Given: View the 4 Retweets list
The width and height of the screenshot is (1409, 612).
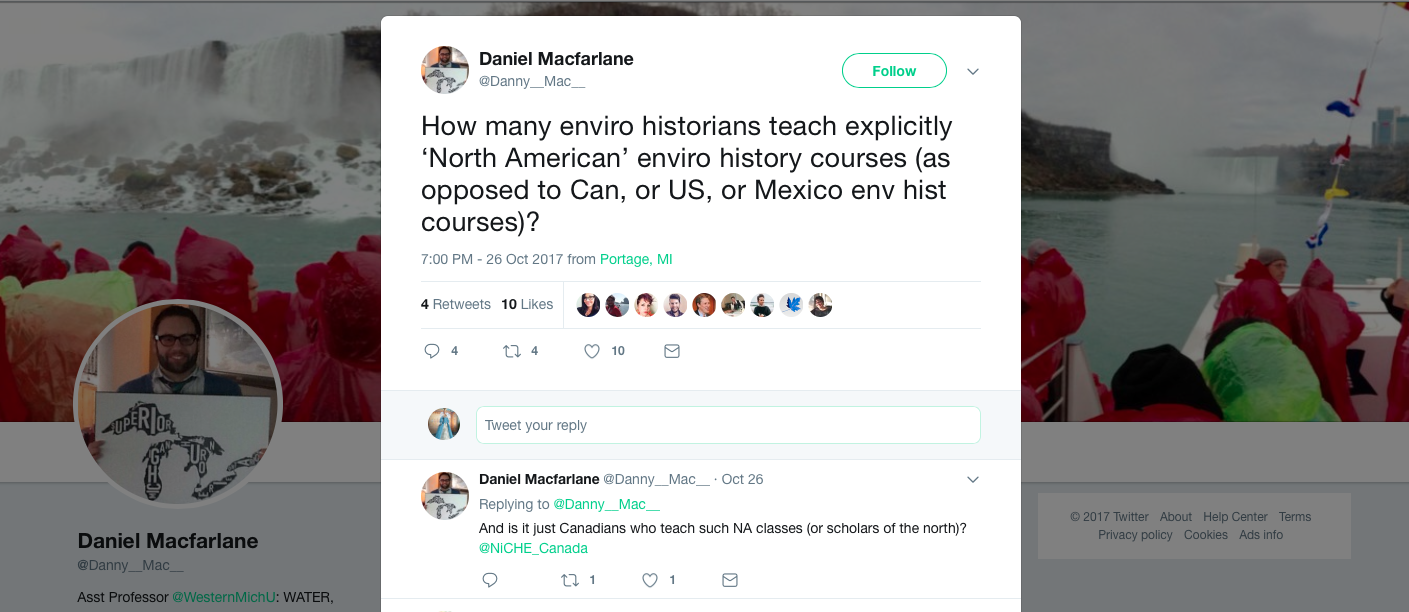Looking at the screenshot, I should click(456, 304).
